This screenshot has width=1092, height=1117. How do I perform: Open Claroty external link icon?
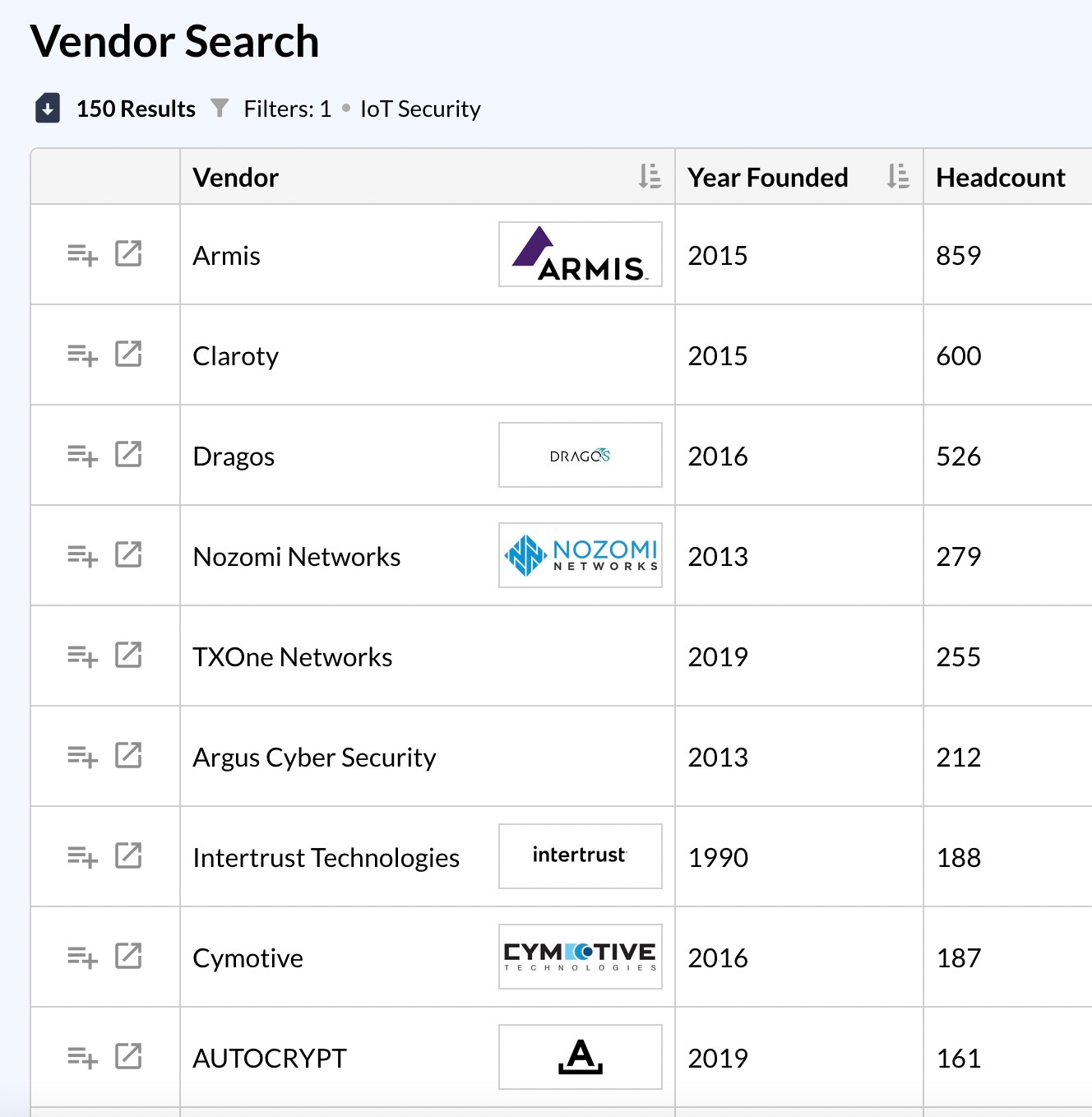click(x=128, y=354)
